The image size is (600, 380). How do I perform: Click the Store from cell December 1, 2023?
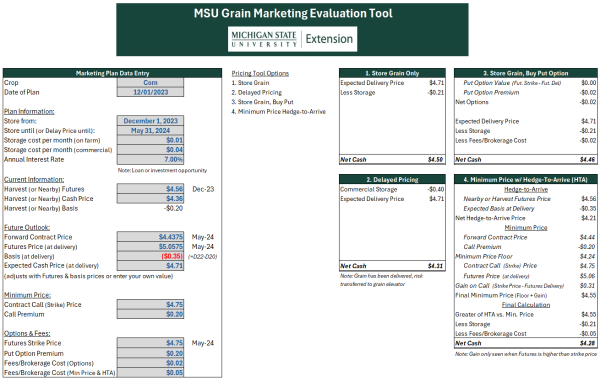[x=150, y=121]
